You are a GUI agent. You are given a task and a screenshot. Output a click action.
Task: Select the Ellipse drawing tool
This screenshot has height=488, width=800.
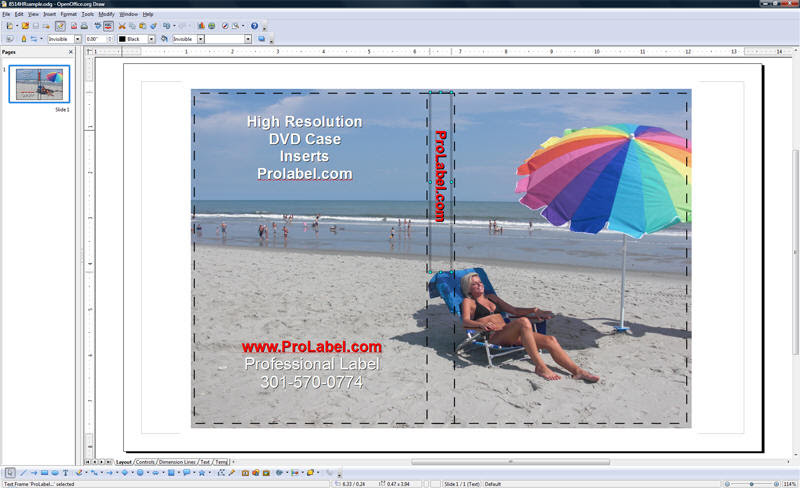click(x=55, y=473)
